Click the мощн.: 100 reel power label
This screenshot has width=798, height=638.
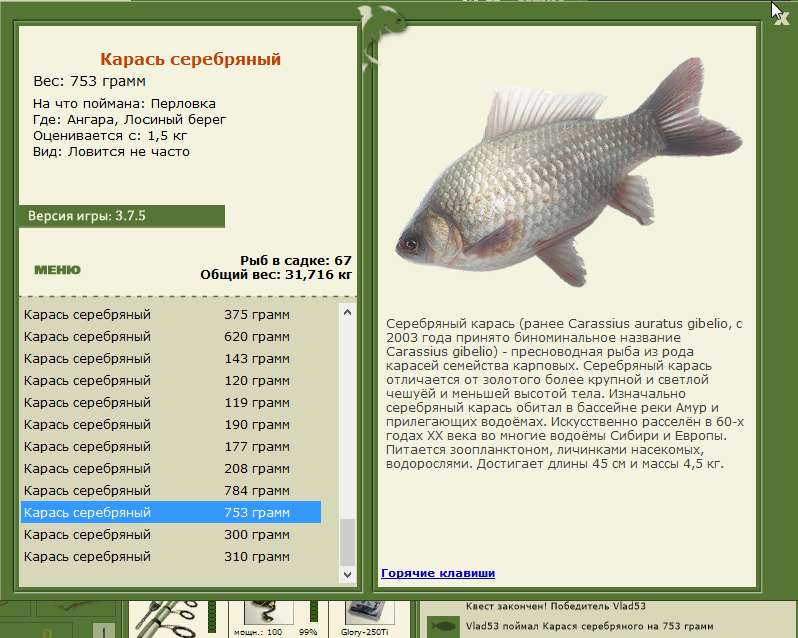pyautogui.click(x=258, y=632)
